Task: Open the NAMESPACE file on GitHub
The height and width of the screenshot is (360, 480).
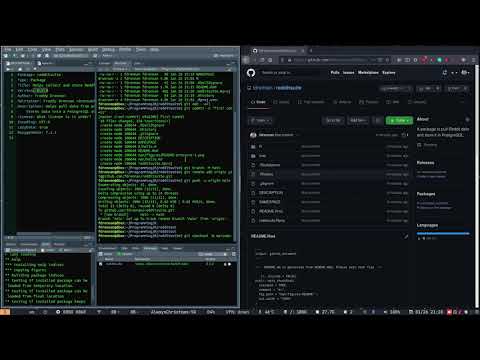Action: 270,202
